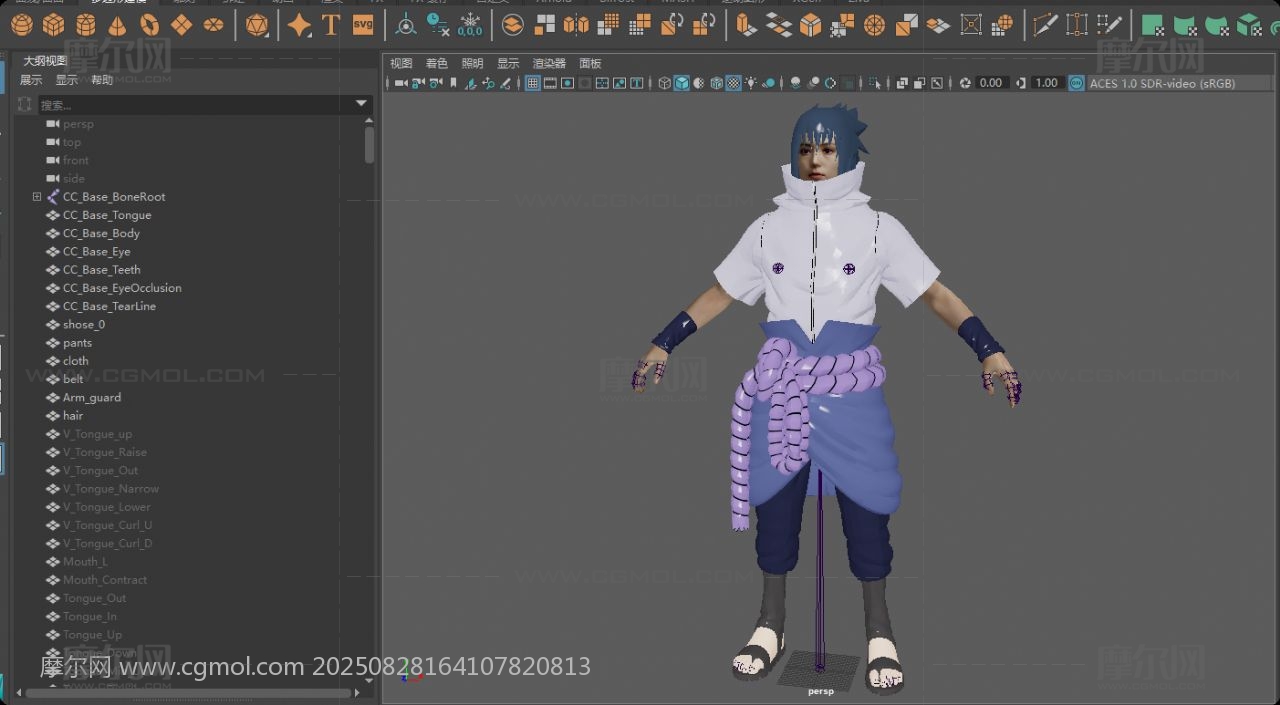The height and width of the screenshot is (705, 1280).
Task: Toggle wireframe display in viewport toolbar
Action: [665, 83]
